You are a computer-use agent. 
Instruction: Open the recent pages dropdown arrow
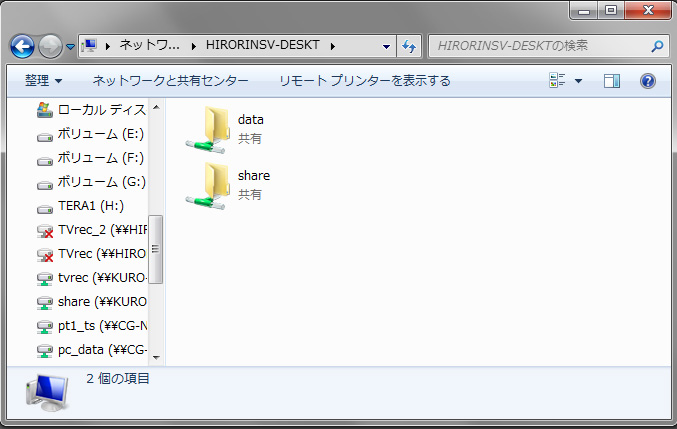(70, 46)
